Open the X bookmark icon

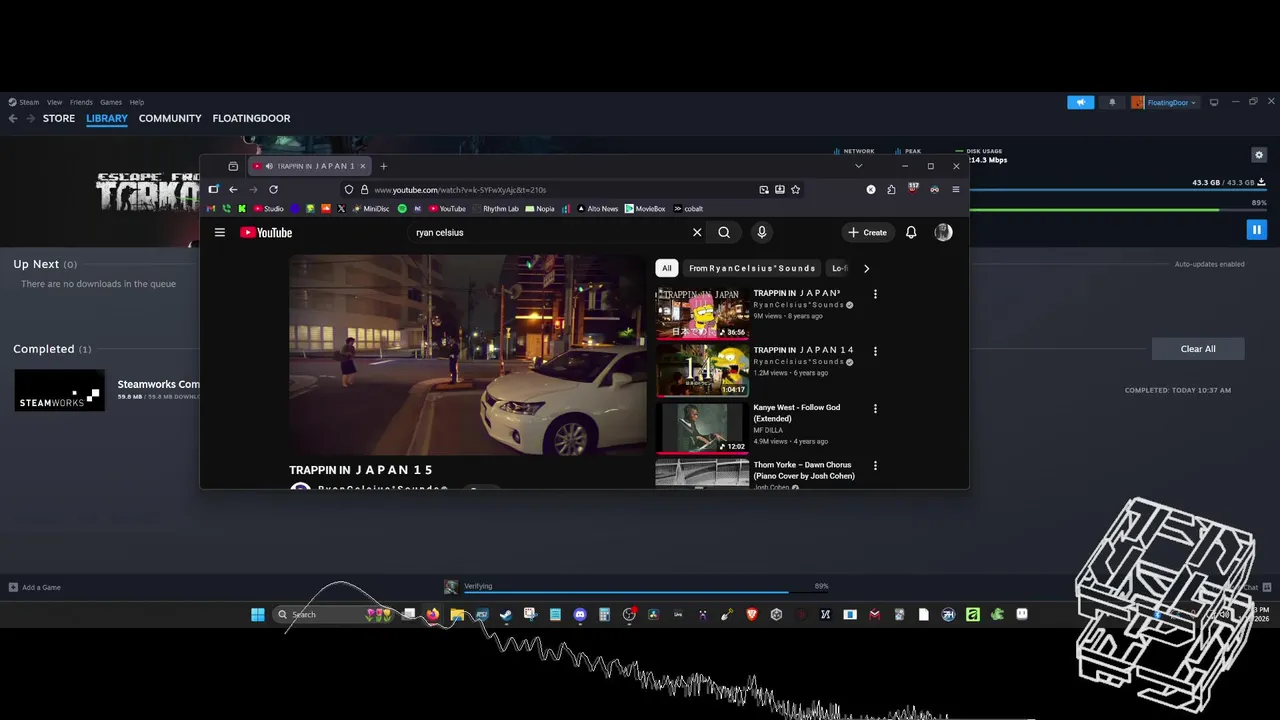341,209
